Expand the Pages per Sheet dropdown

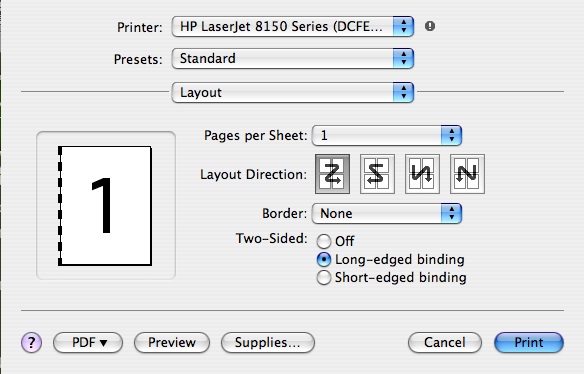387,135
